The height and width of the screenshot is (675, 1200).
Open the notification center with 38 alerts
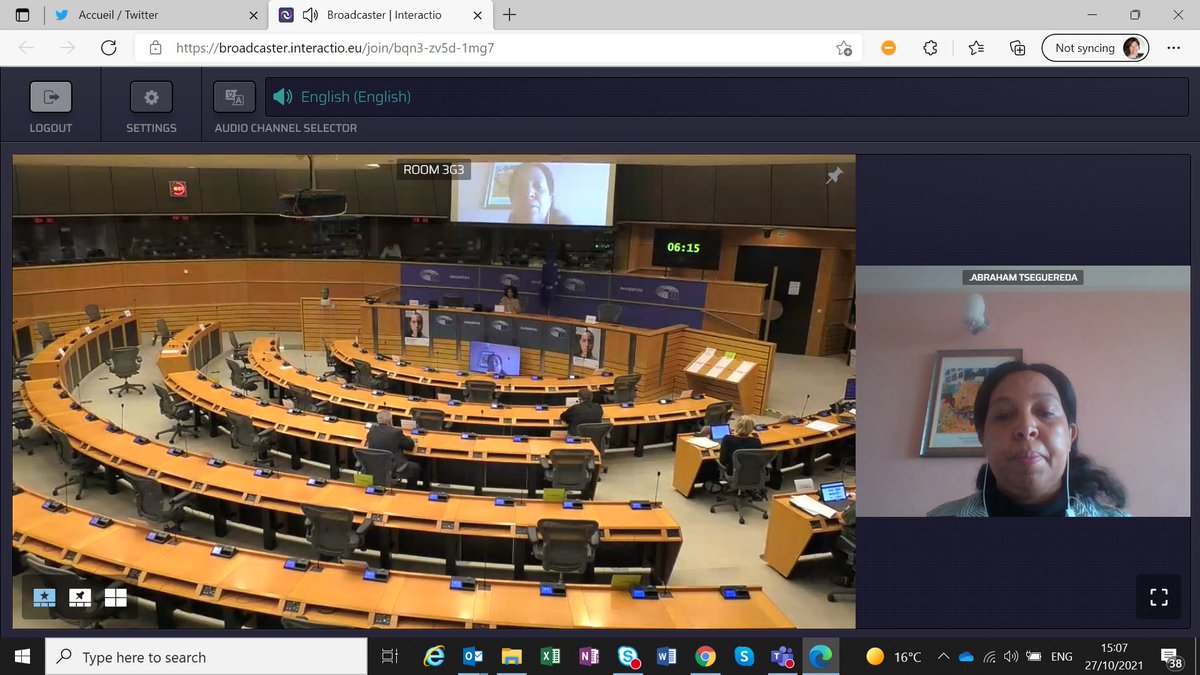[x=1173, y=657]
